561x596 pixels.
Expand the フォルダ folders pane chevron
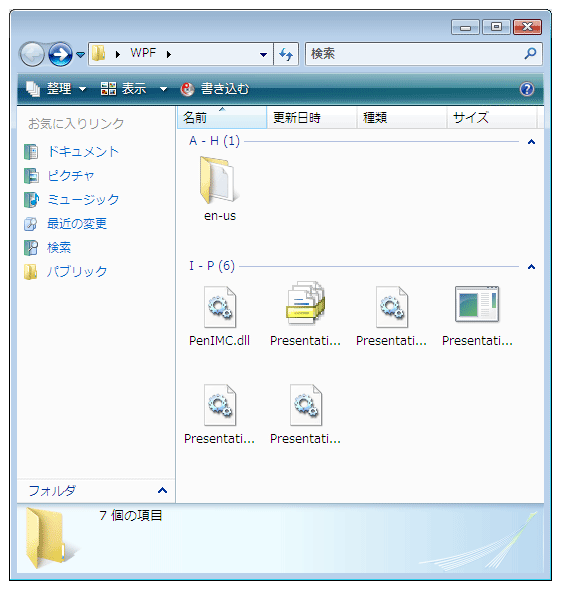[x=162, y=490]
